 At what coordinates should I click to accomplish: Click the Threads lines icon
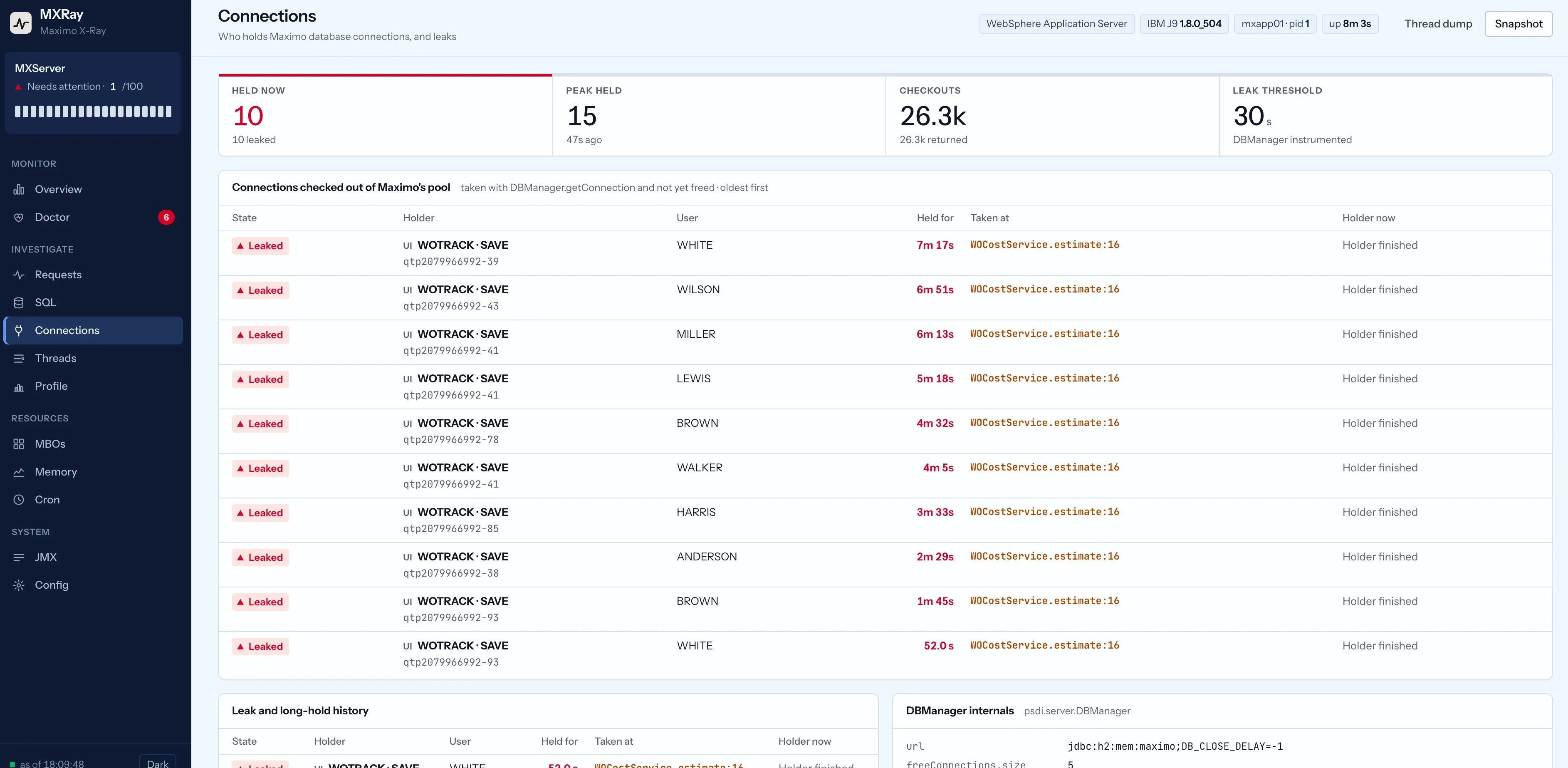[19, 358]
